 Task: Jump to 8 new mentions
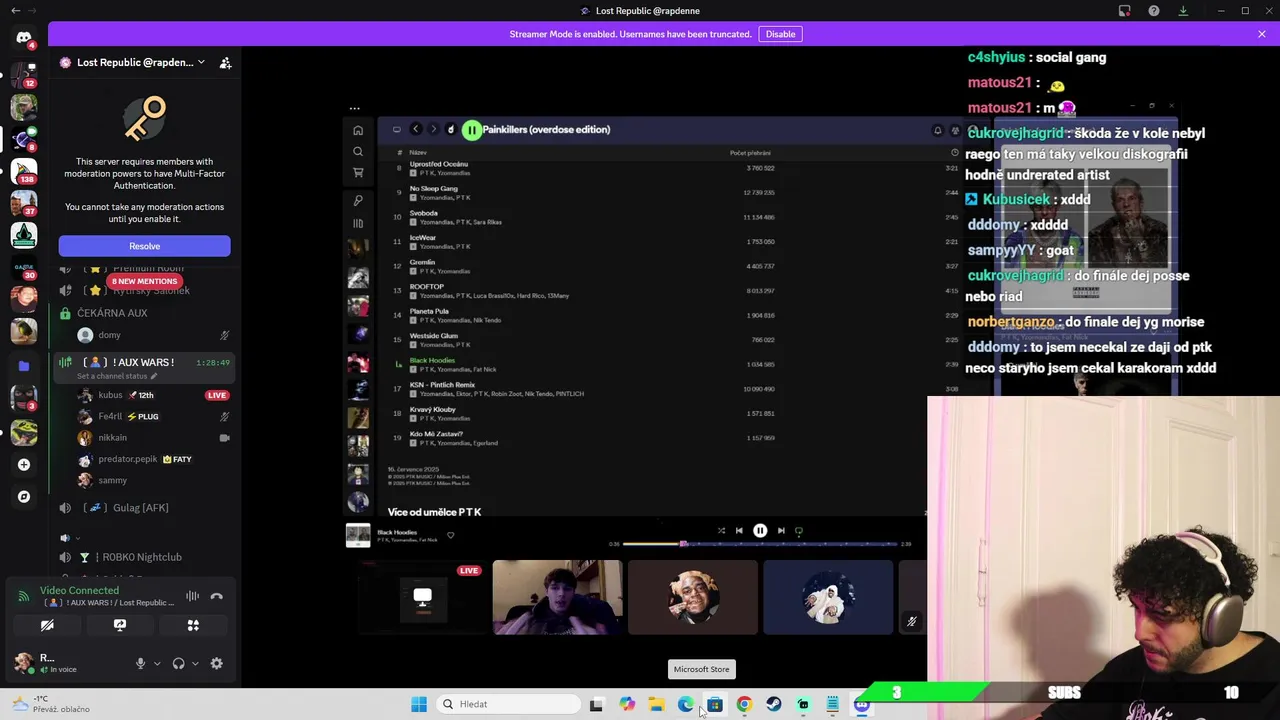pyautogui.click(x=144, y=281)
